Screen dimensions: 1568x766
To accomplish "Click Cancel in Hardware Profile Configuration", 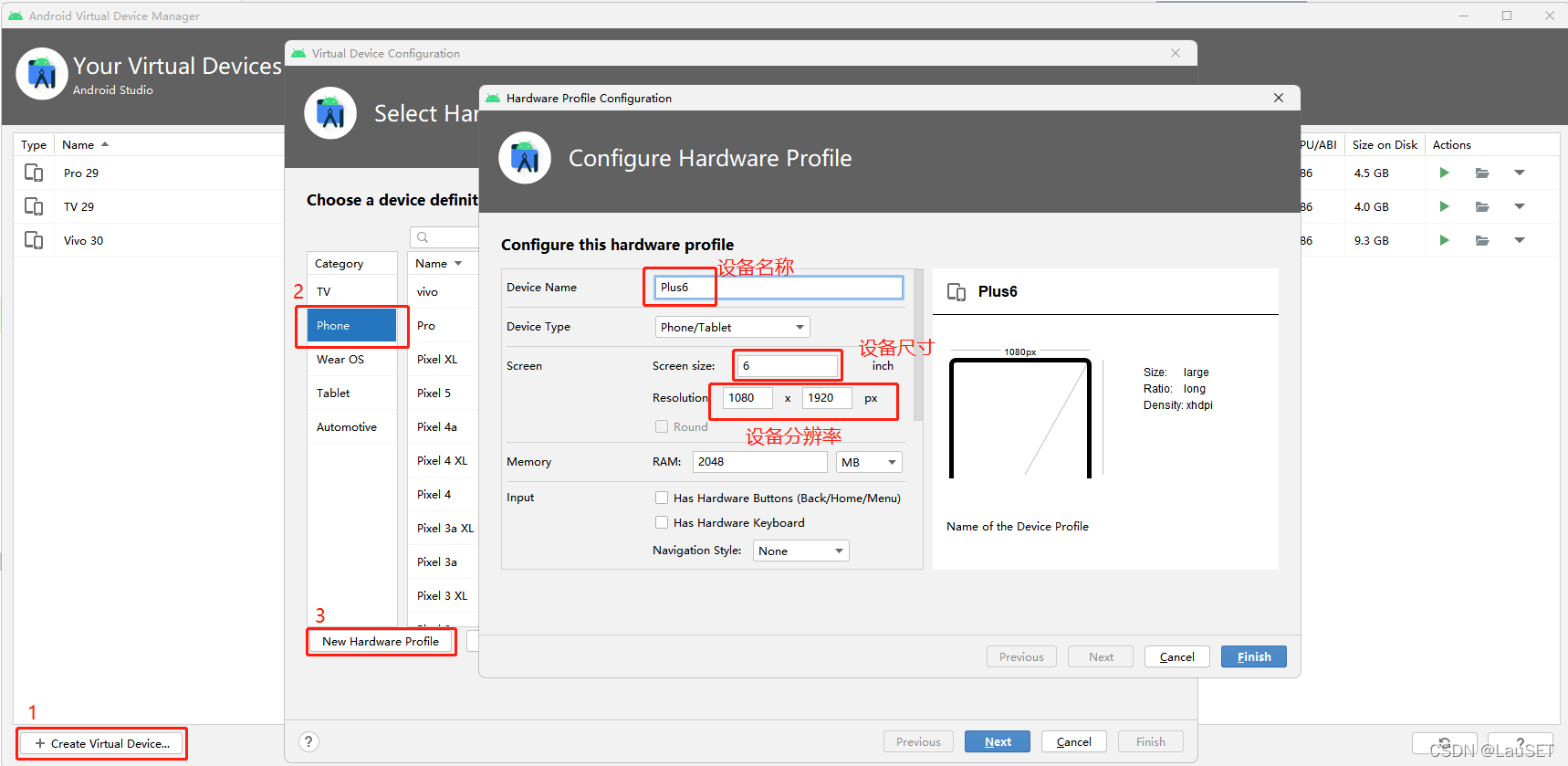I will tap(1177, 656).
